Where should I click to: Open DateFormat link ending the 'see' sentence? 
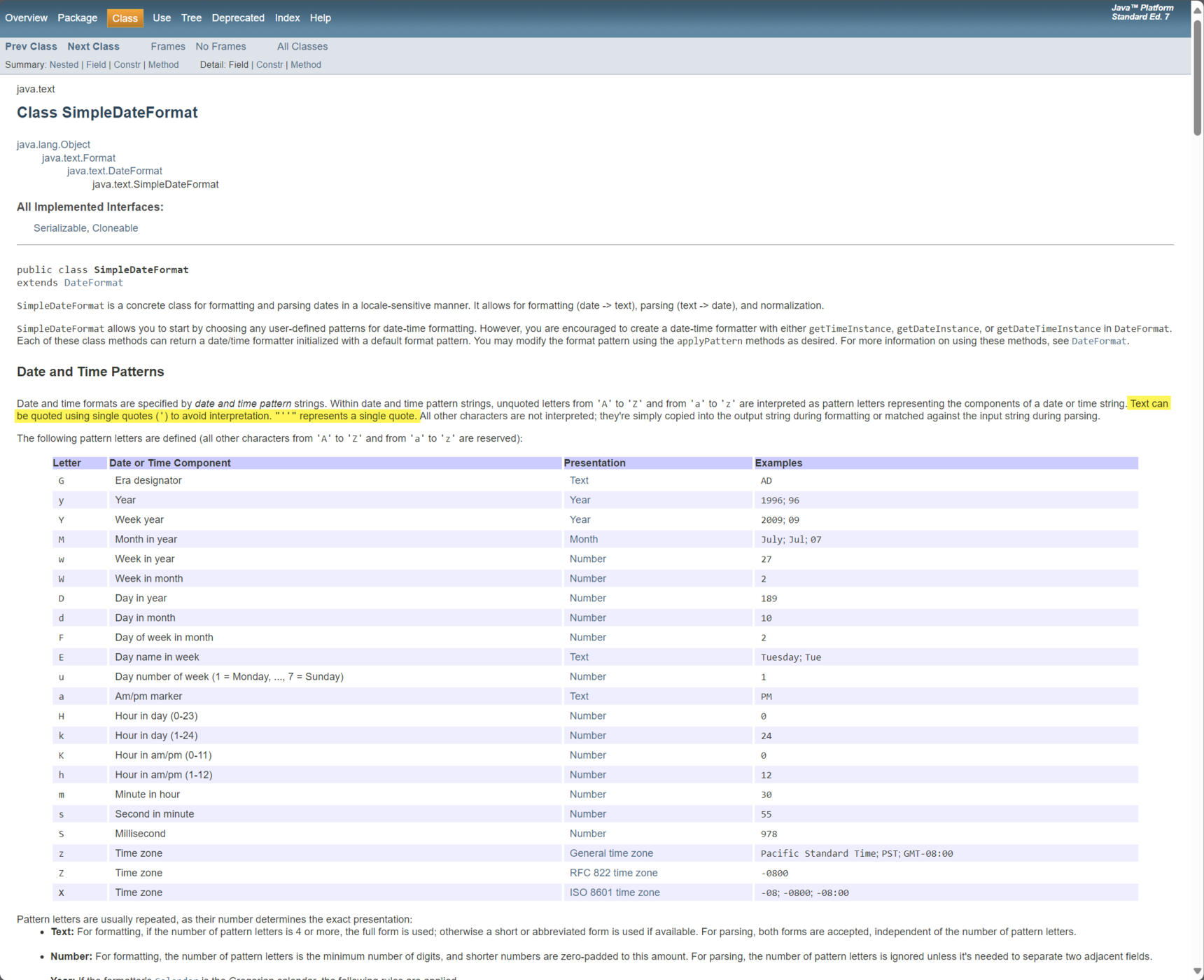click(x=1099, y=342)
